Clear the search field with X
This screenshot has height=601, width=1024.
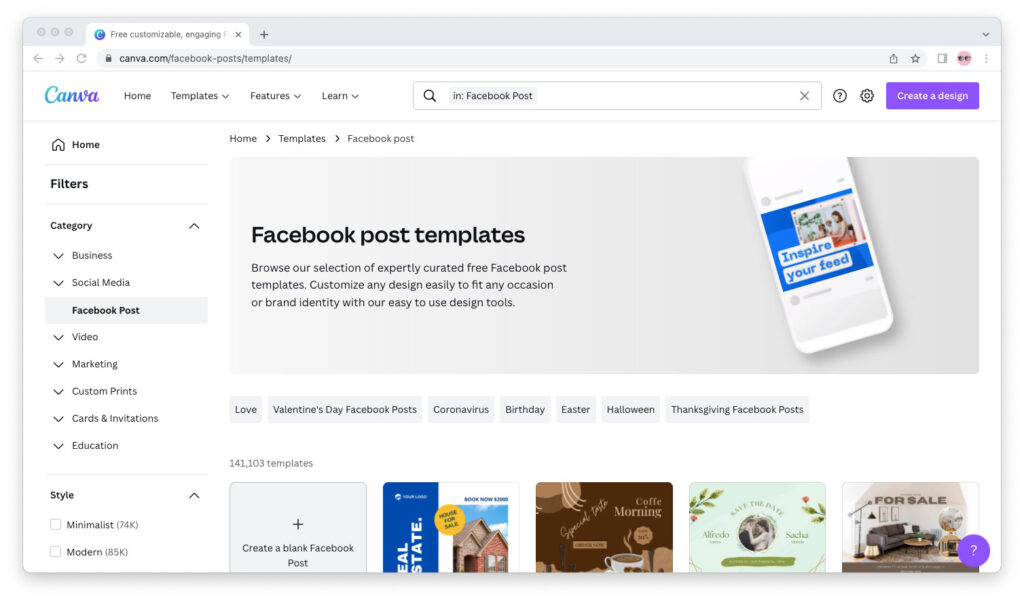tap(804, 95)
